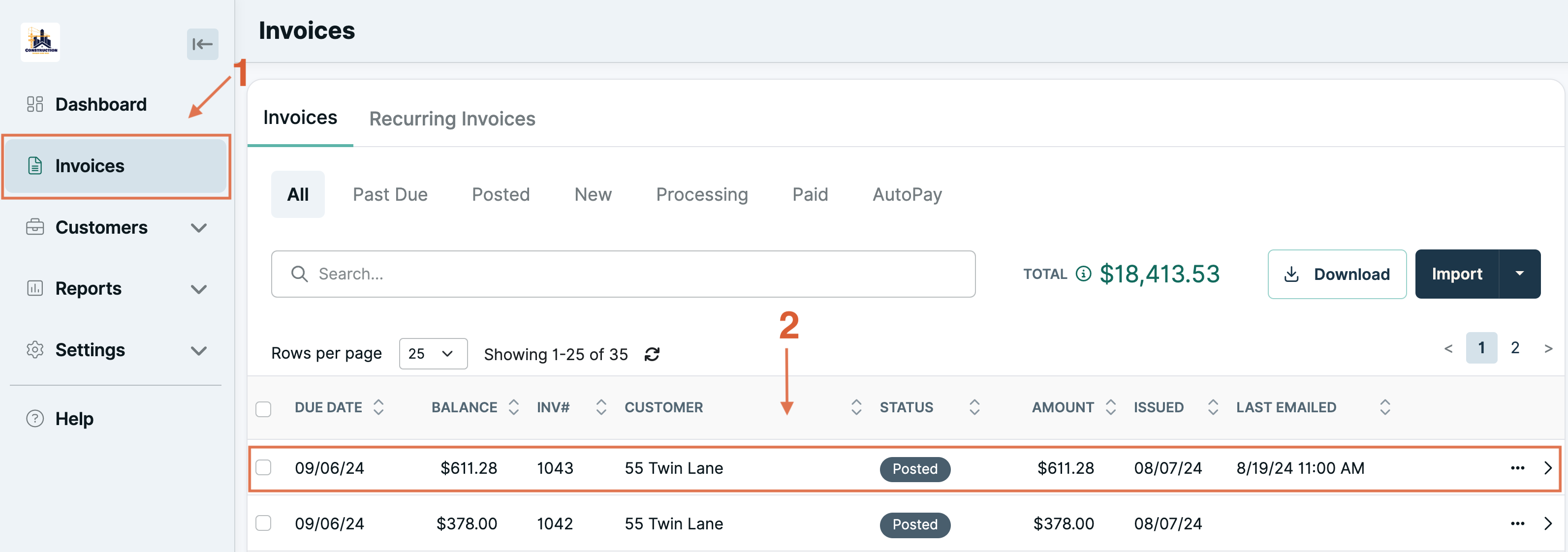The image size is (1568, 552).
Task: Check the box for invoice 1043
Action: [263, 467]
